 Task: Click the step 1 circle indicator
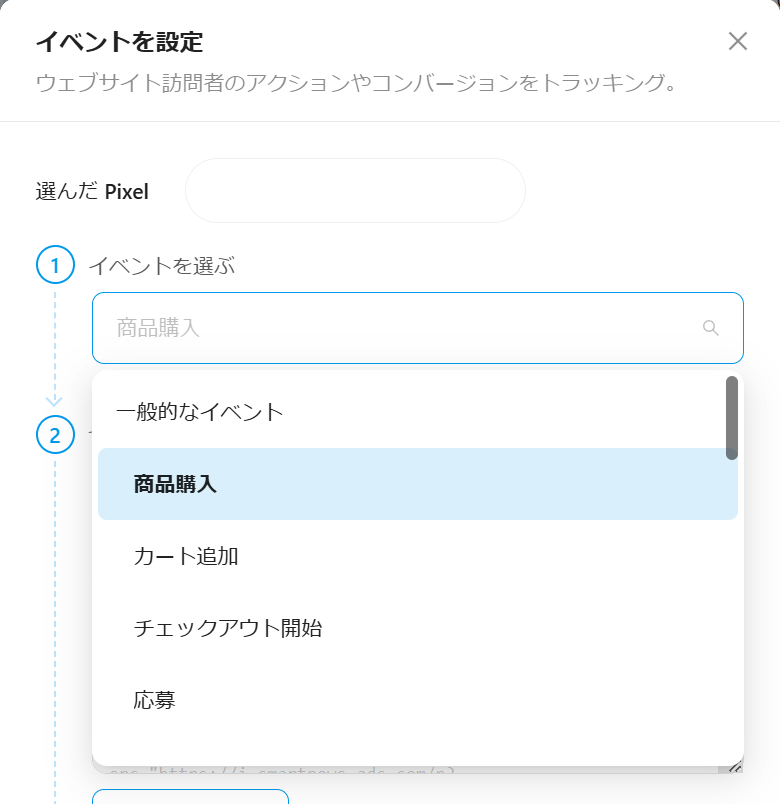[x=55, y=265]
